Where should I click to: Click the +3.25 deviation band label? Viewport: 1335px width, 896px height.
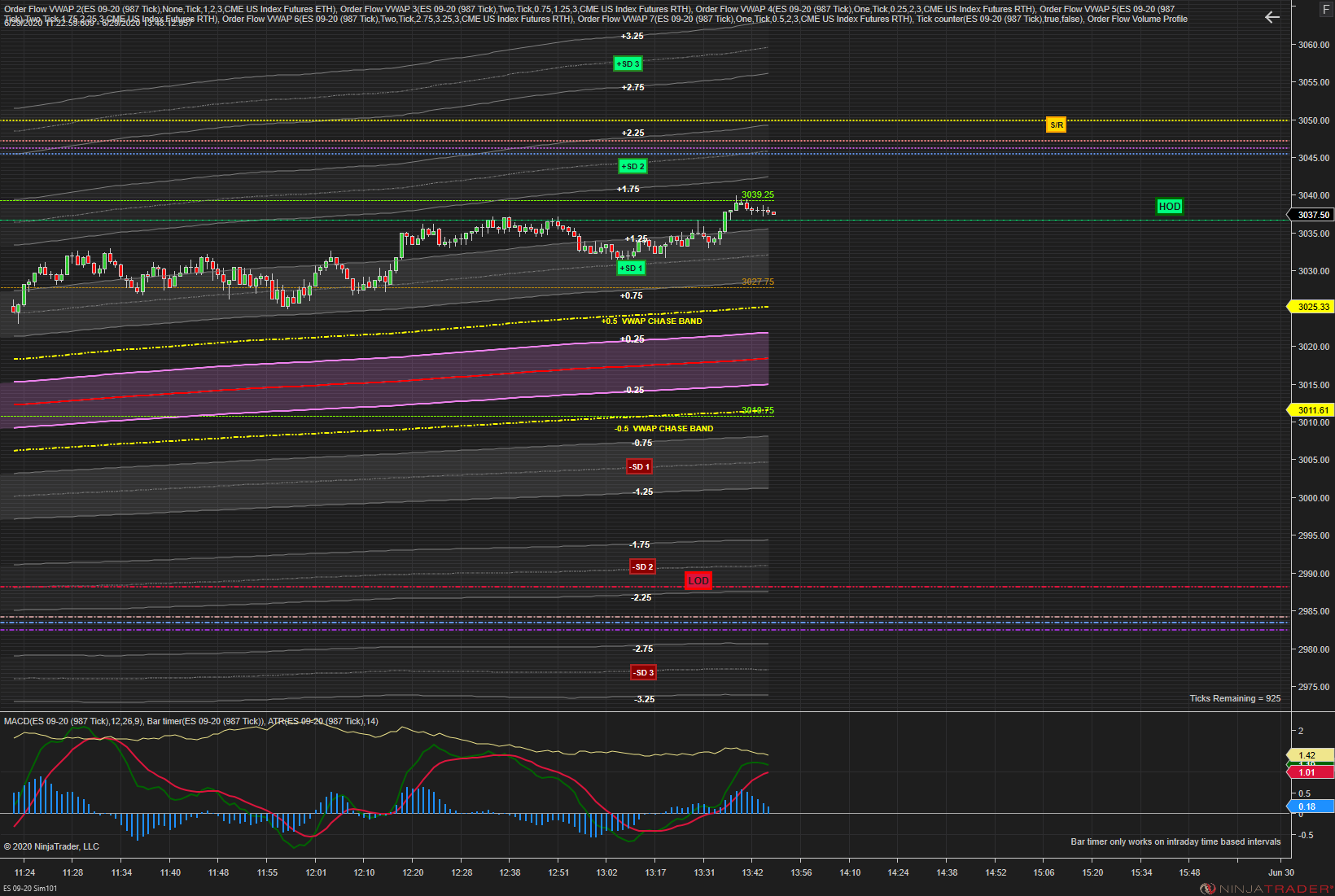[x=632, y=36]
